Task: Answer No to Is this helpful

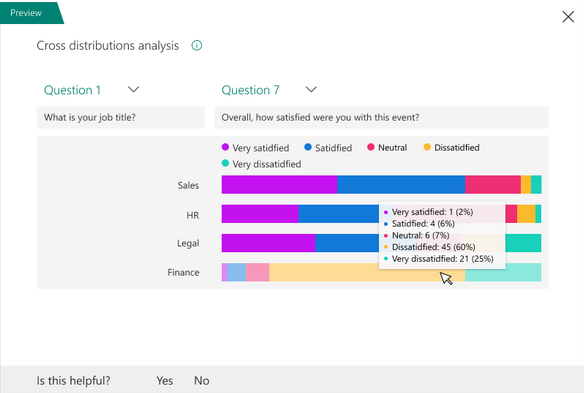Action: pos(201,380)
